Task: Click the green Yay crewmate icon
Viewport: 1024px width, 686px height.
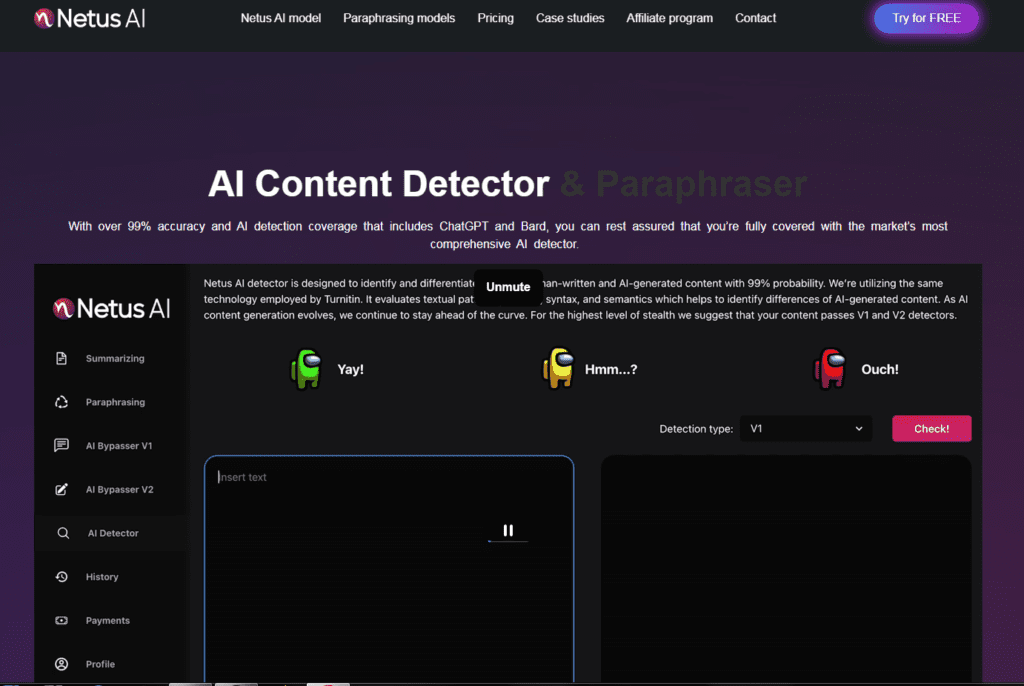Action: [x=305, y=368]
